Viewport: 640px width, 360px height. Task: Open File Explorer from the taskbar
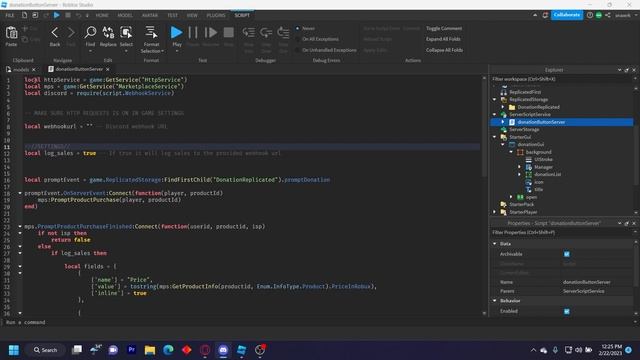pos(150,350)
